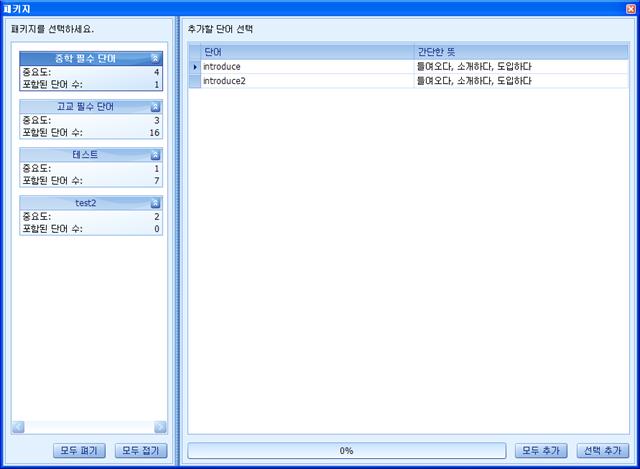This screenshot has width=640, height=469.
Task: Click 중요도 row under 테스트
Action: [91, 169]
